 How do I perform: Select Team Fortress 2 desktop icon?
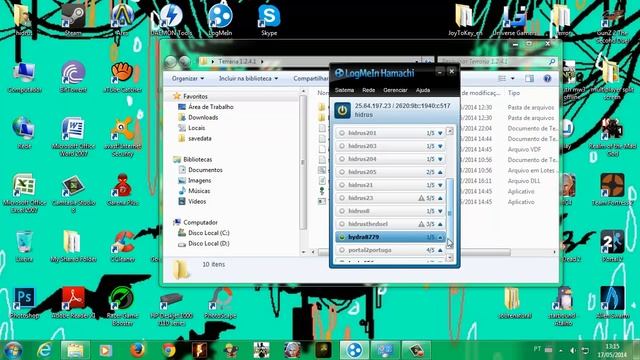[612, 189]
